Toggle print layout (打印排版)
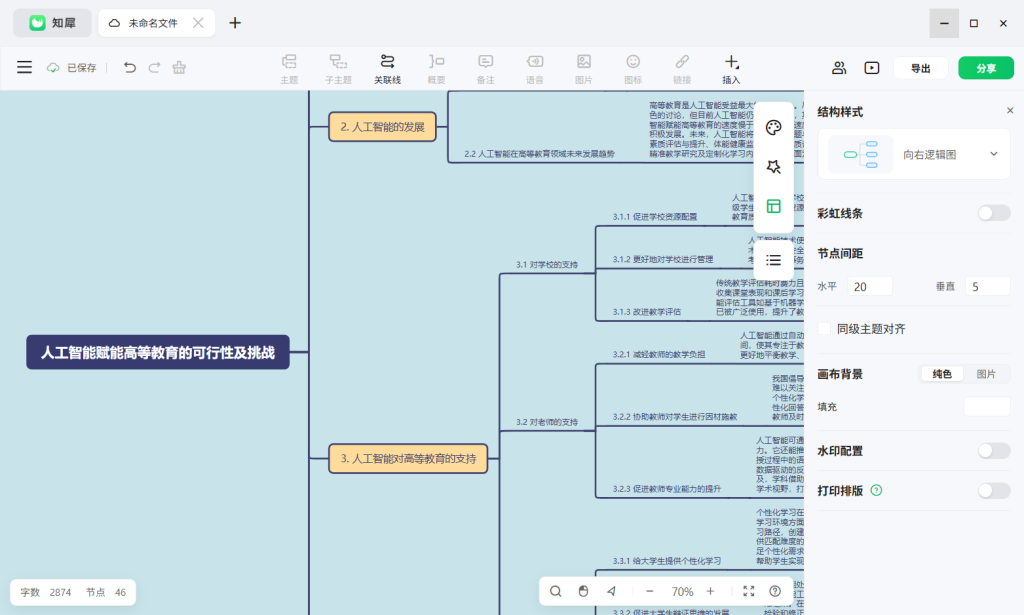The height and width of the screenshot is (615, 1024). (x=994, y=491)
